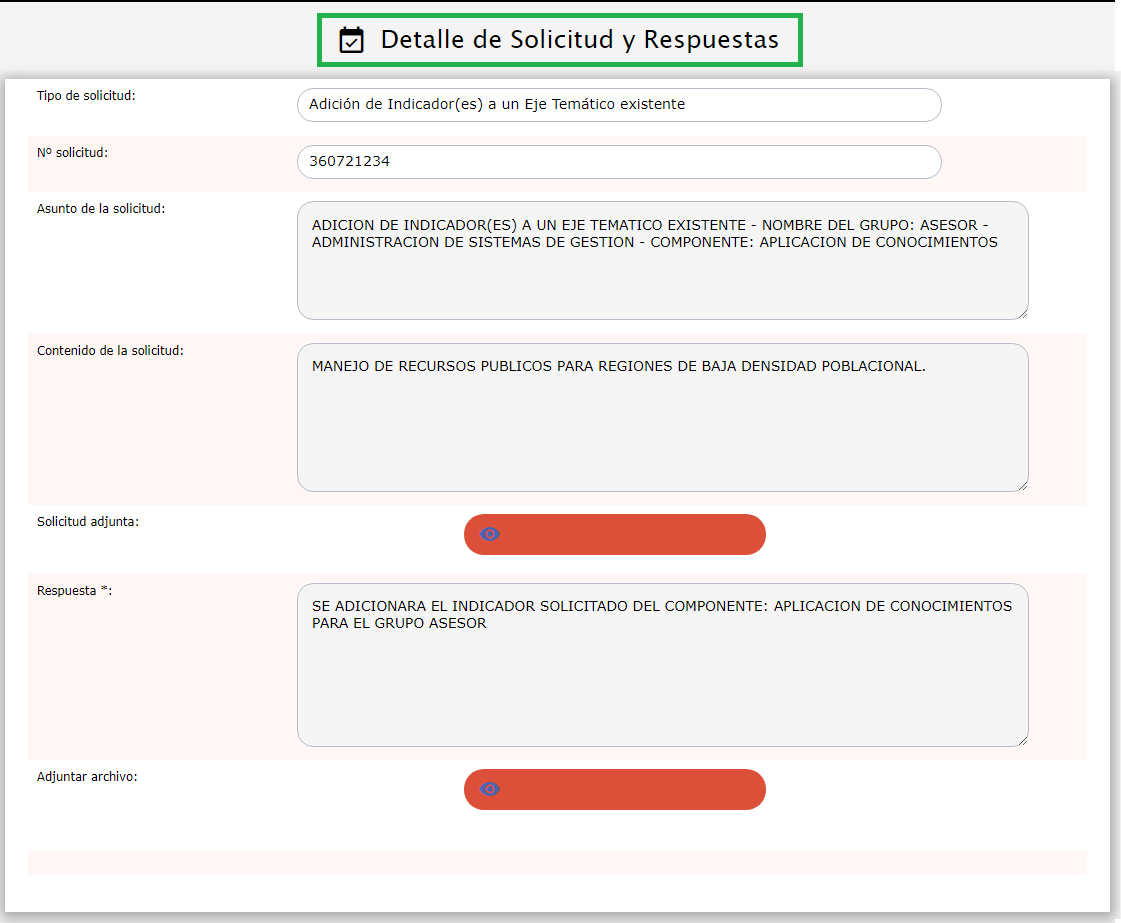Click inside the Asunto de la solicitud text area
The width and height of the screenshot is (1121, 923).
click(662, 280)
